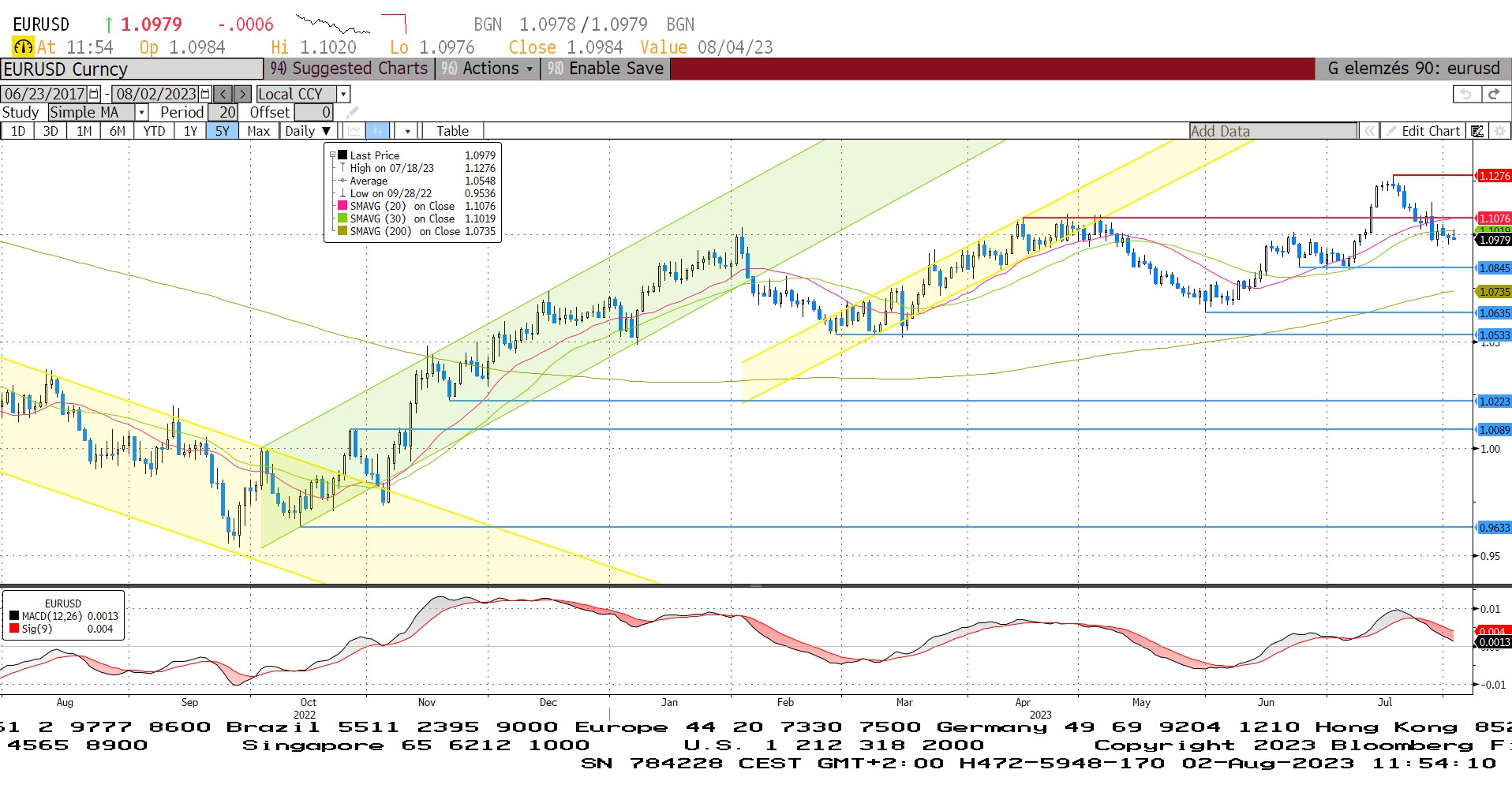Collapse panel with double-chevron icon
This screenshot has width=1512, height=807.
tap(1369, 131)
